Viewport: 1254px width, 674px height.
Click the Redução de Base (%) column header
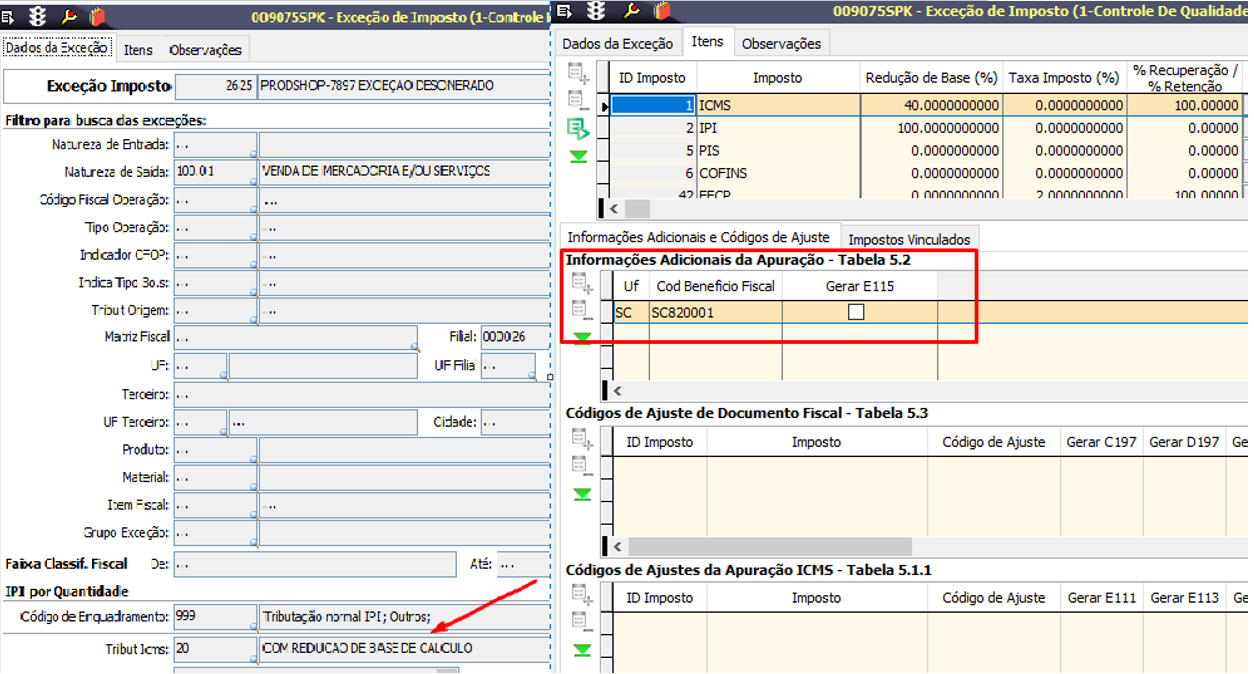[931, 77]
